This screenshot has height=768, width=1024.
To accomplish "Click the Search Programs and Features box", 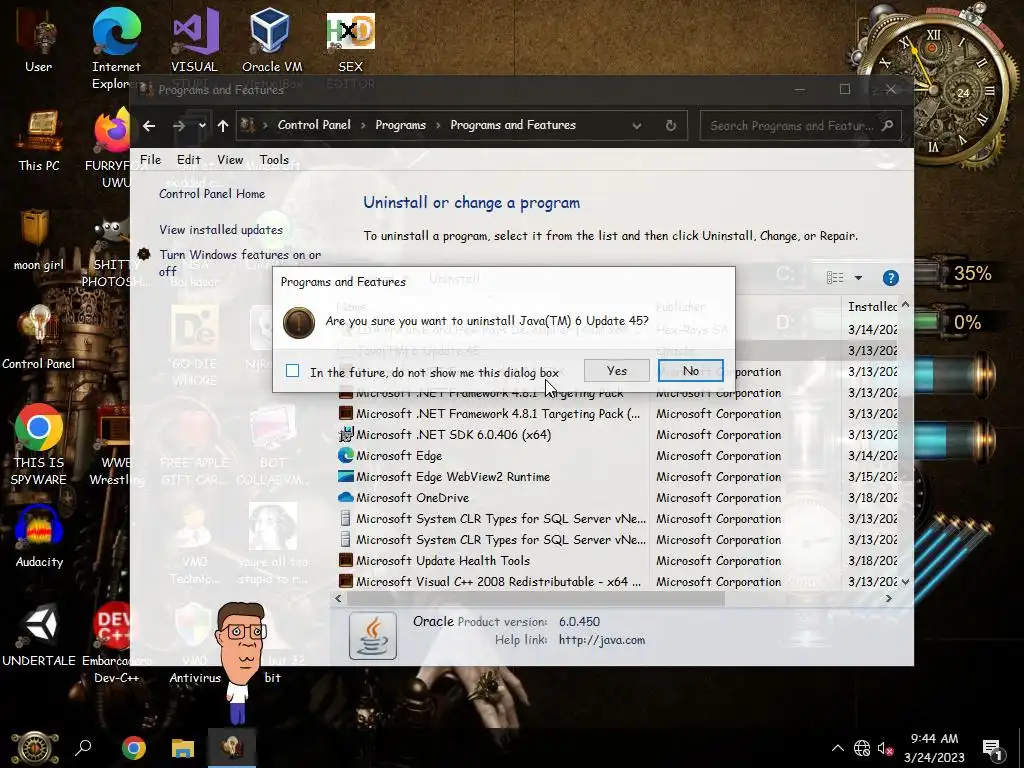I will coord(801,125).
